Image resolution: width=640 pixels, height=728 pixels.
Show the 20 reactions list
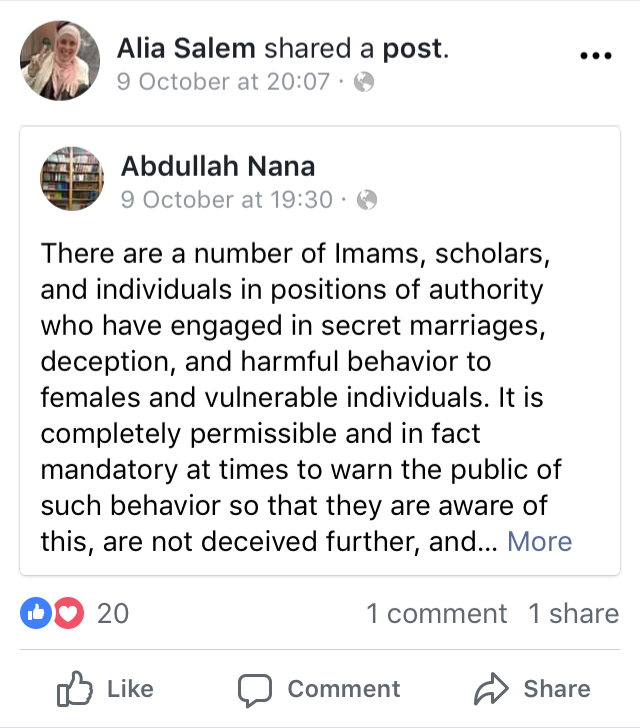click(113, 614)
